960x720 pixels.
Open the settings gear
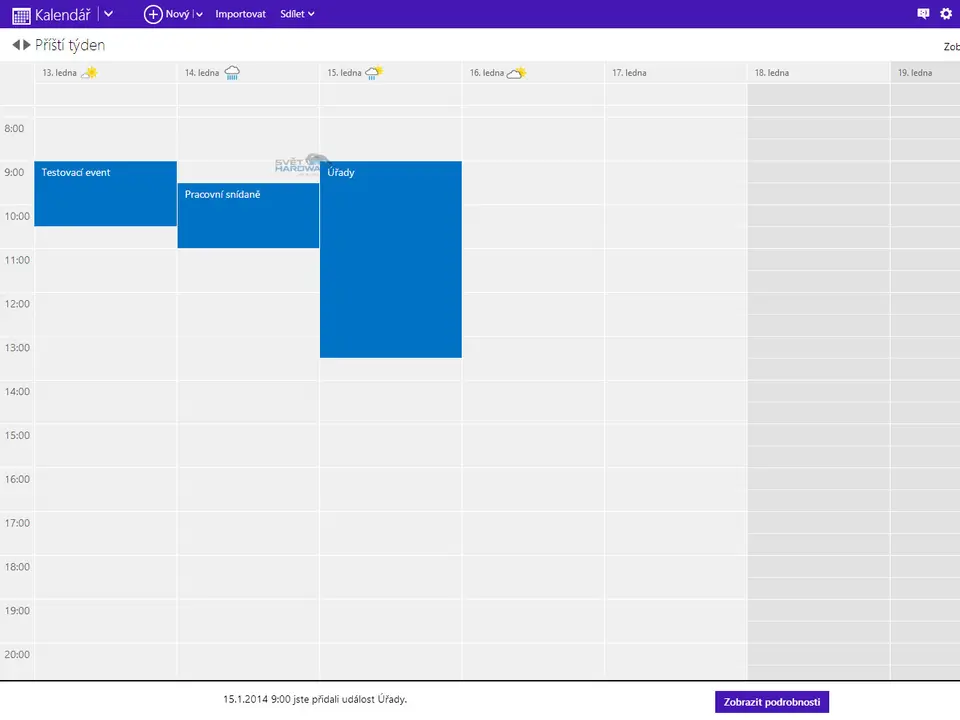coord(946,14)
